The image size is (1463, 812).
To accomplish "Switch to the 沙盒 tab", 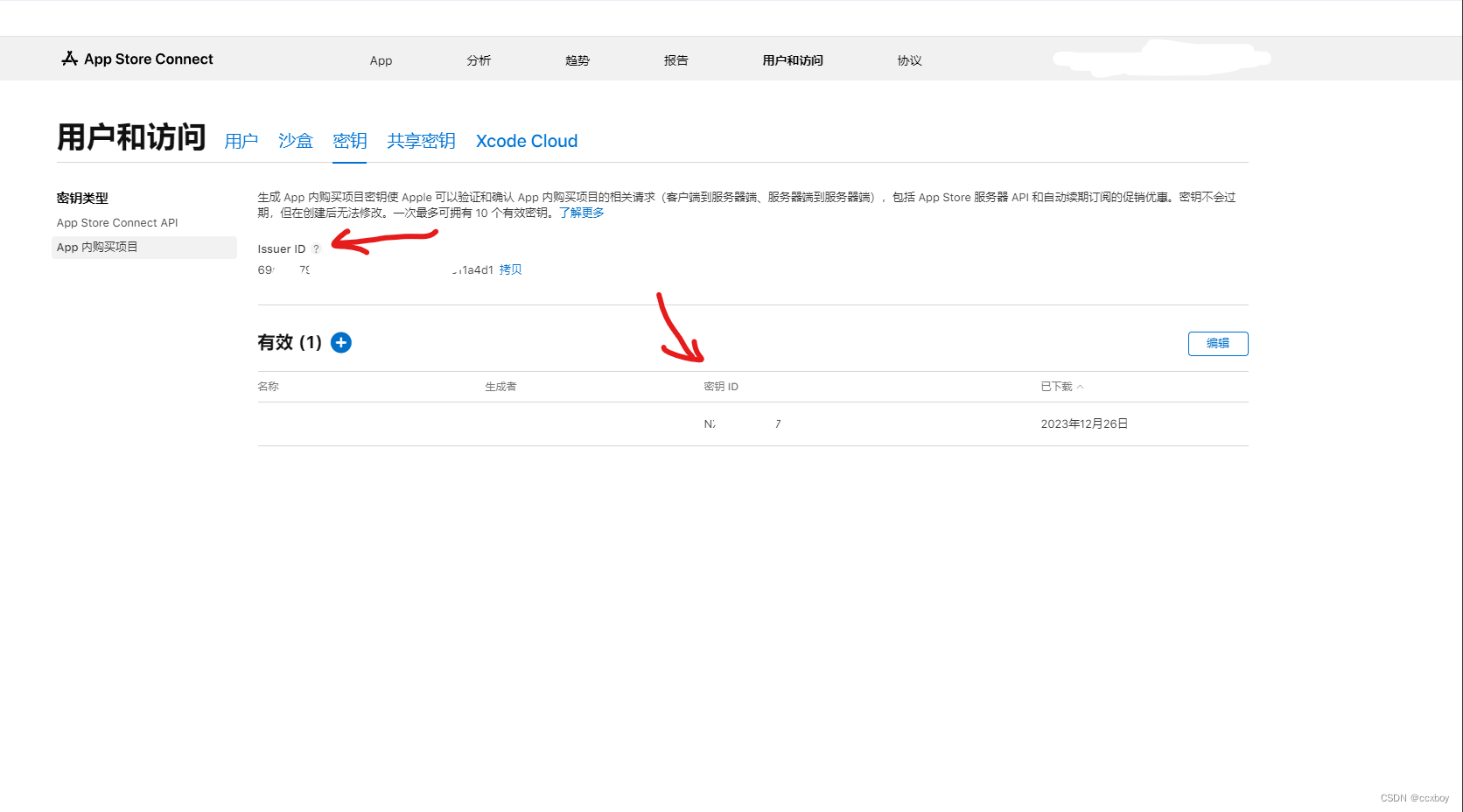I will point(296,141).
